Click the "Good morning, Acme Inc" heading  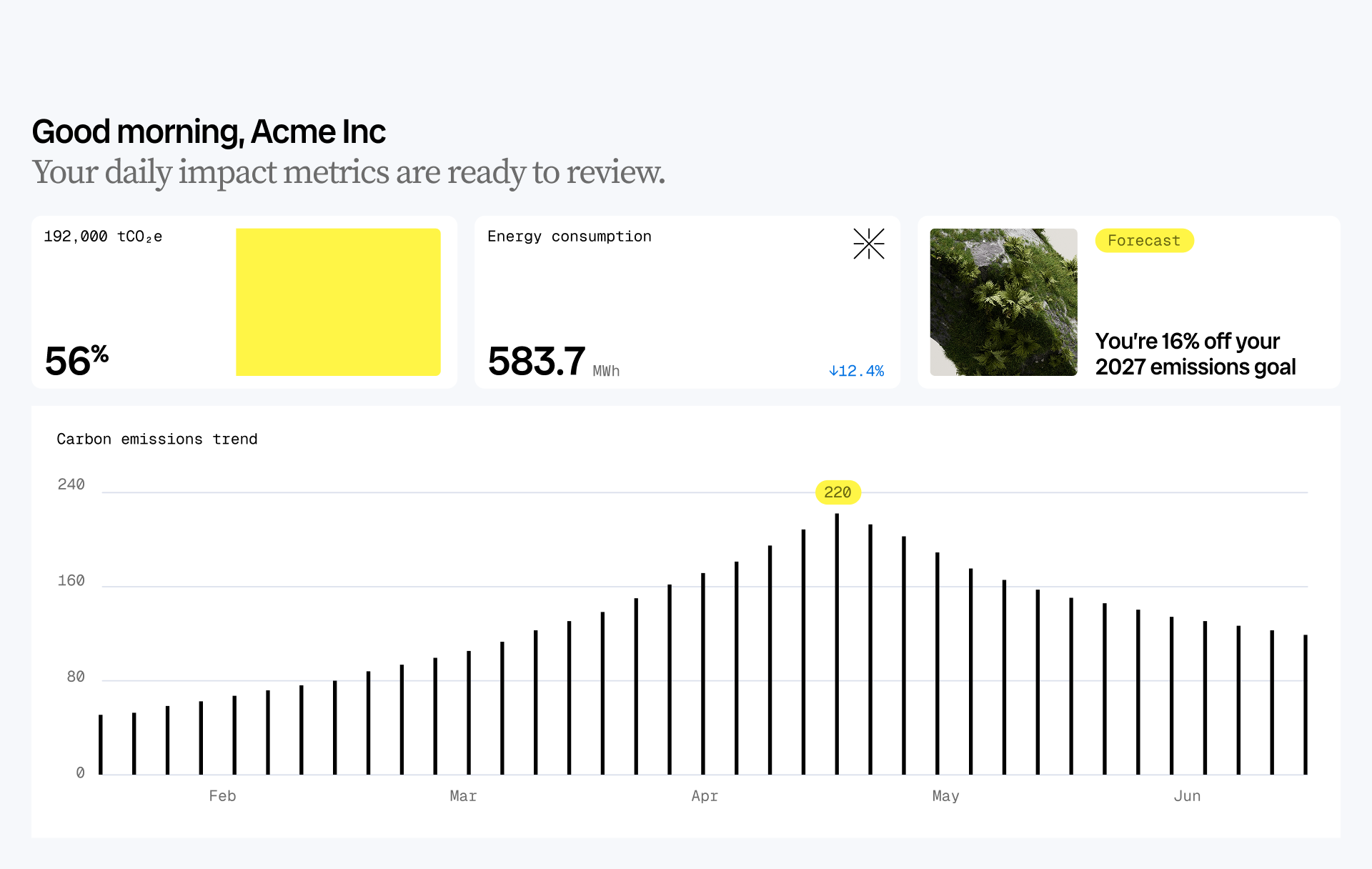tap(209, 132)
